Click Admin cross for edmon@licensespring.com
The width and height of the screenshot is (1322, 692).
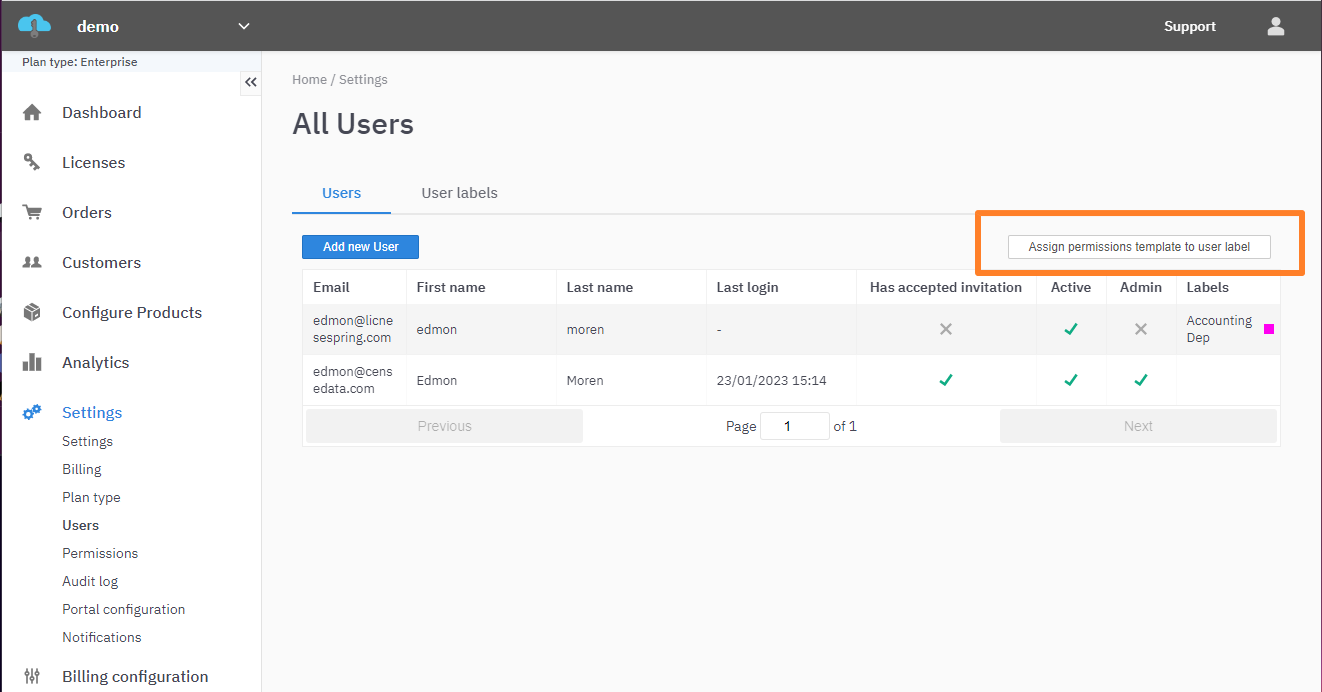(x=1140, y=329)
